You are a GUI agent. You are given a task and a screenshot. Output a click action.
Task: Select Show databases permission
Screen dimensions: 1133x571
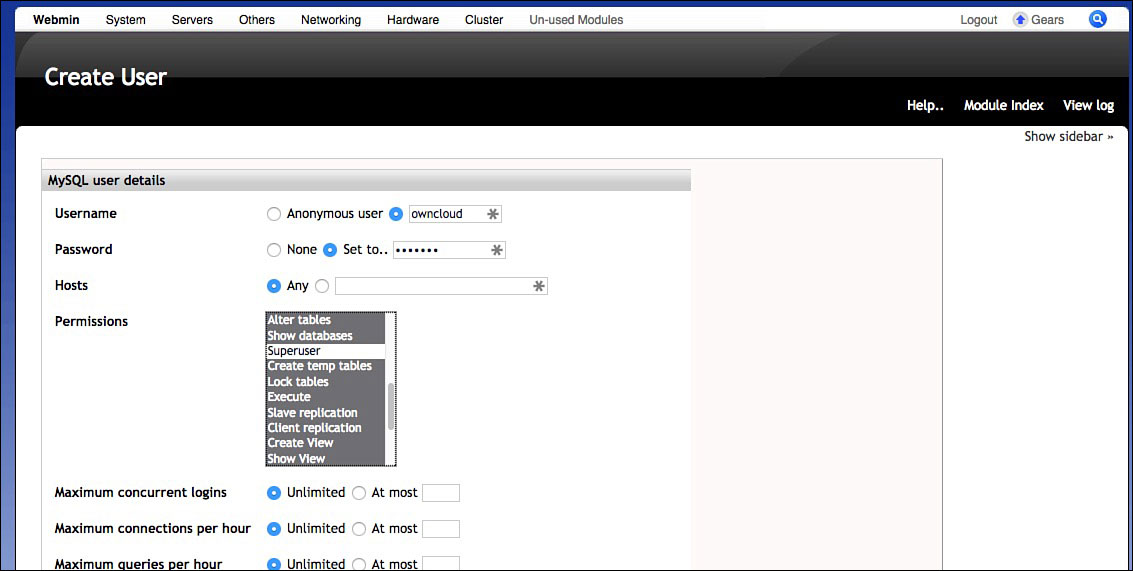[325, 336]
